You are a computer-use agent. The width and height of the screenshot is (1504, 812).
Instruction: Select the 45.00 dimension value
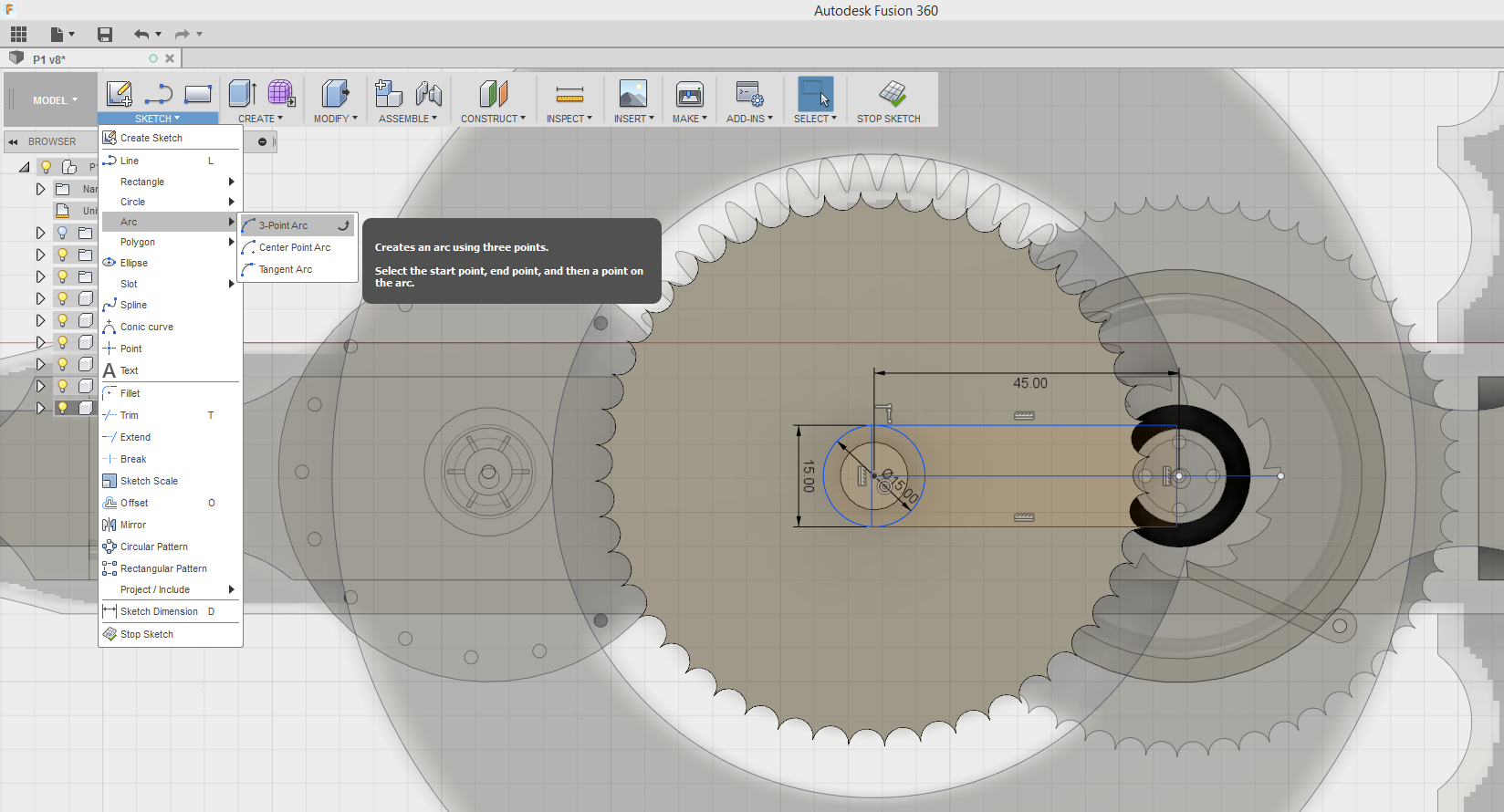1030,383
